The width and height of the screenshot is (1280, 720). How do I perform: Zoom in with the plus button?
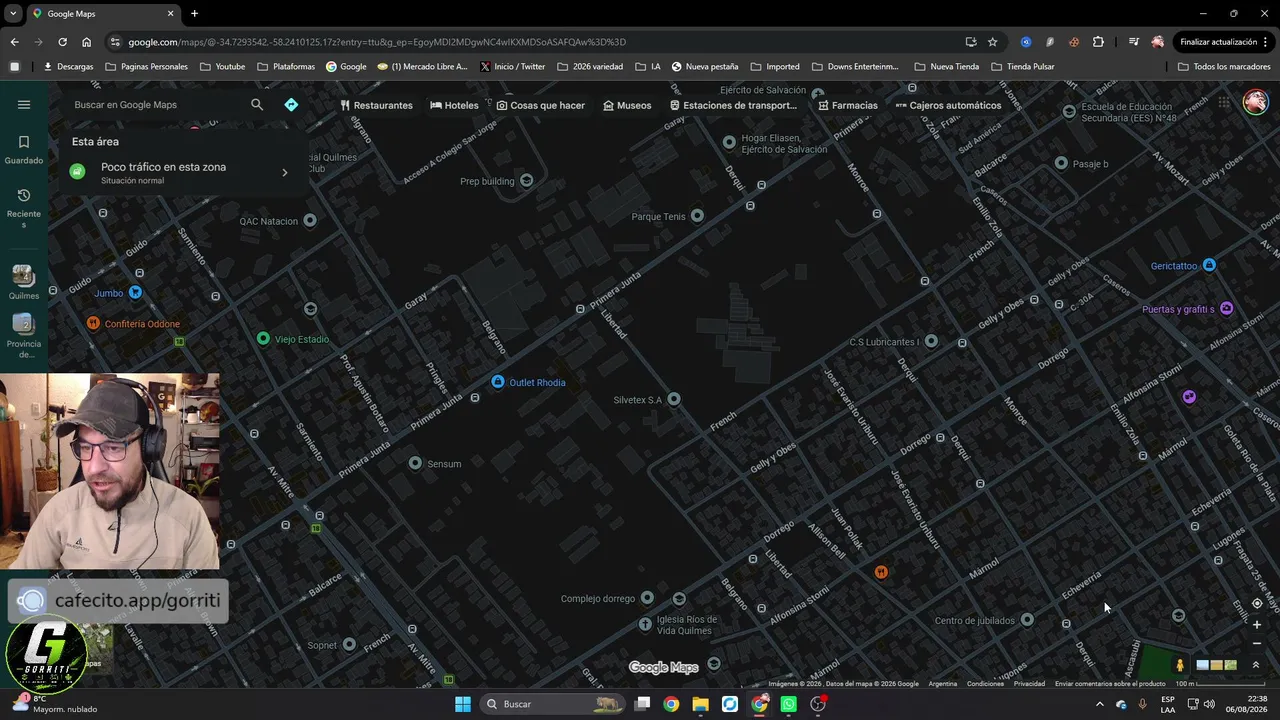[1257, 625]
